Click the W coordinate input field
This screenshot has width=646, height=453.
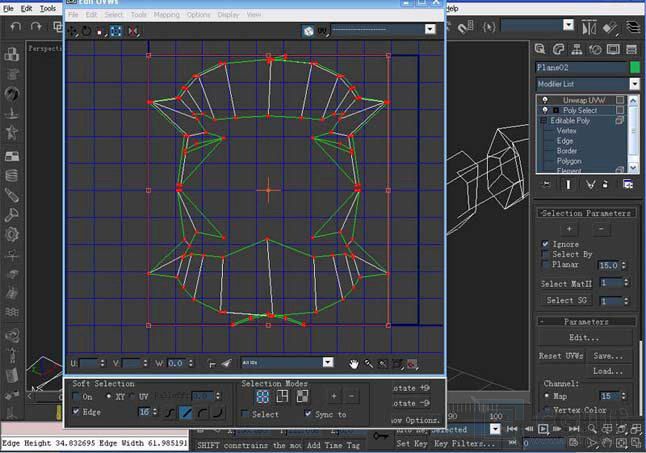176,363
